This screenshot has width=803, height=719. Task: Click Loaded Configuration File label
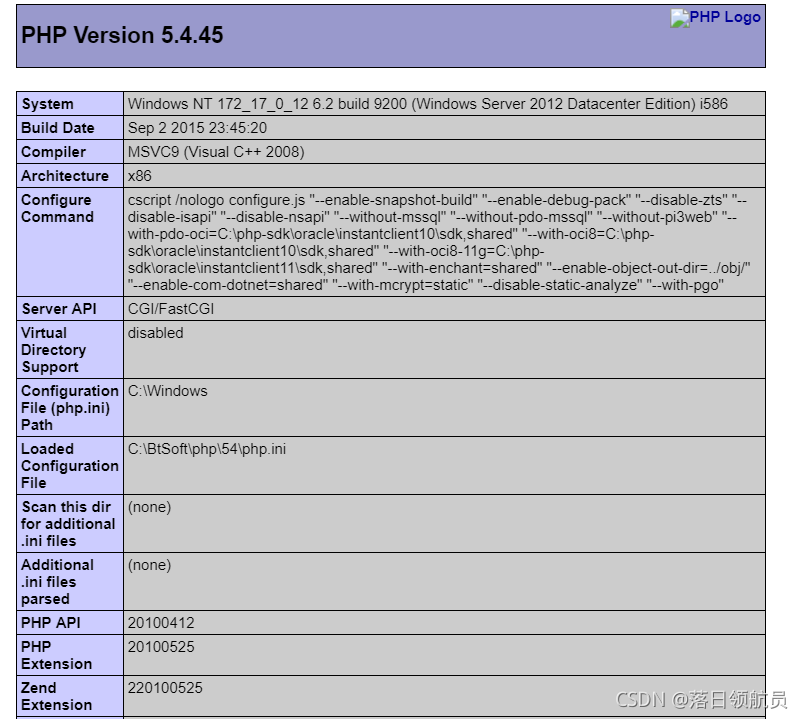pyautogui.click(x=70, y=466)
